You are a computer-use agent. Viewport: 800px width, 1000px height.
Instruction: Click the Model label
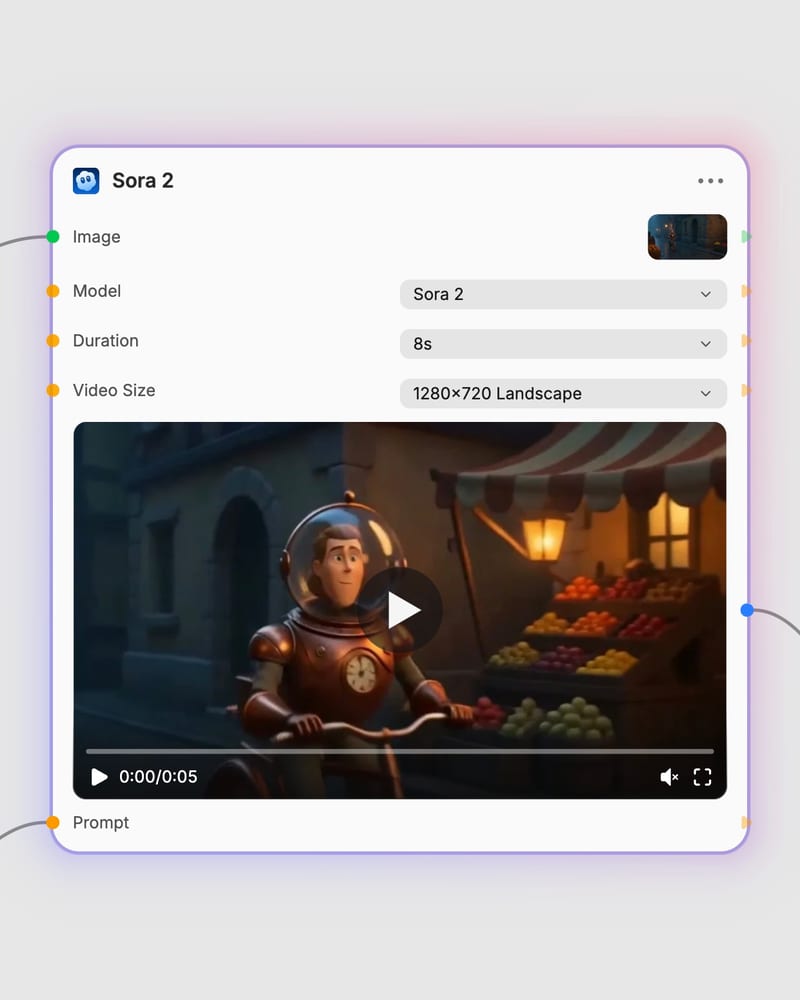pyautogui.click(x=97, y=291)
